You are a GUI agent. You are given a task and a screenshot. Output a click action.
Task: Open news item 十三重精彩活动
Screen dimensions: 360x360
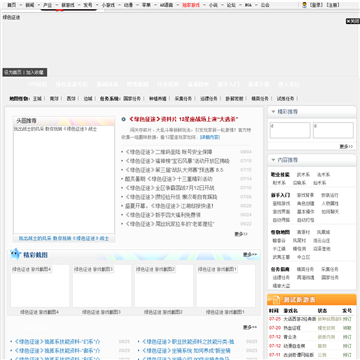[169, 179]
